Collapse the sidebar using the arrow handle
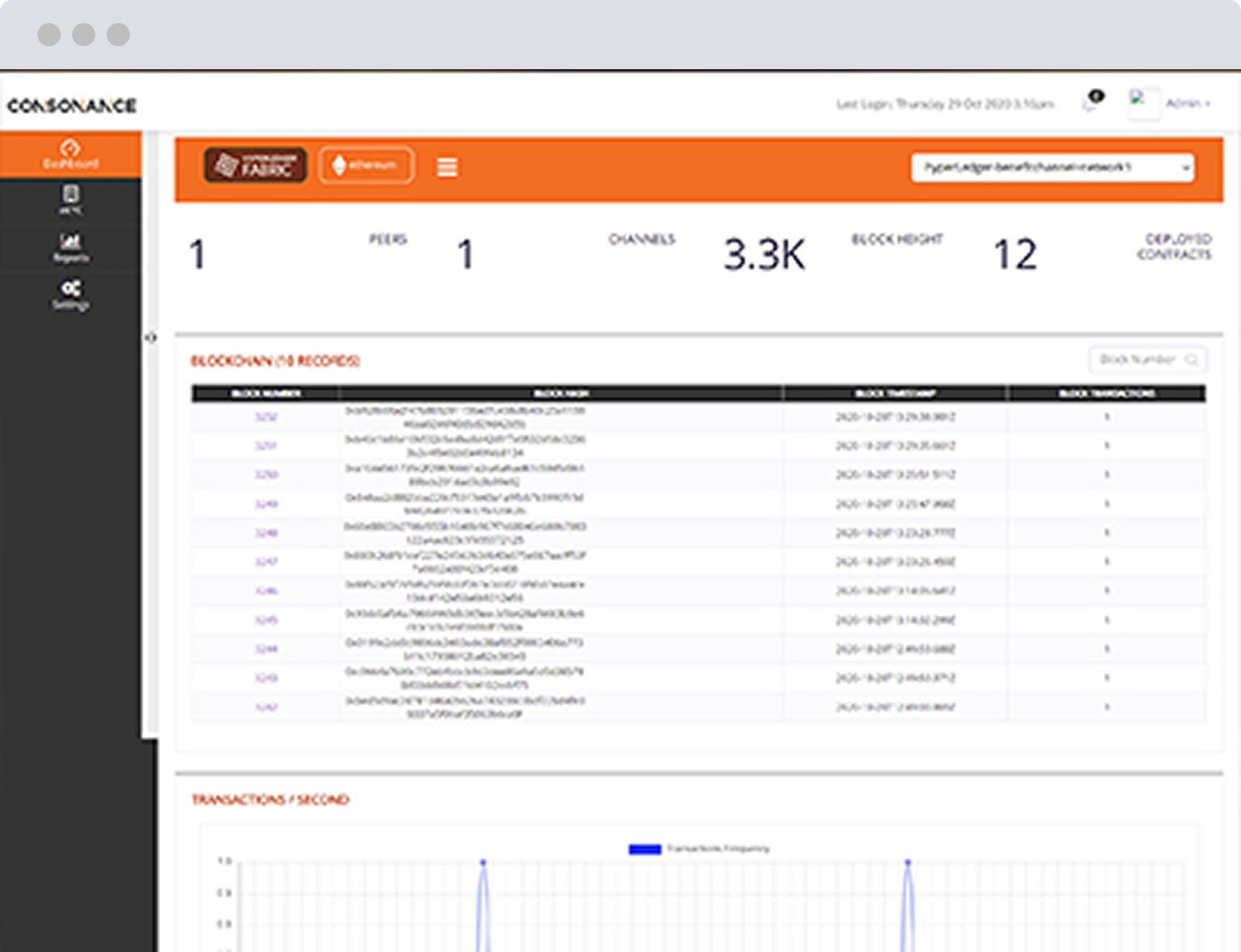1241x952 pixels. click(150, 337)
